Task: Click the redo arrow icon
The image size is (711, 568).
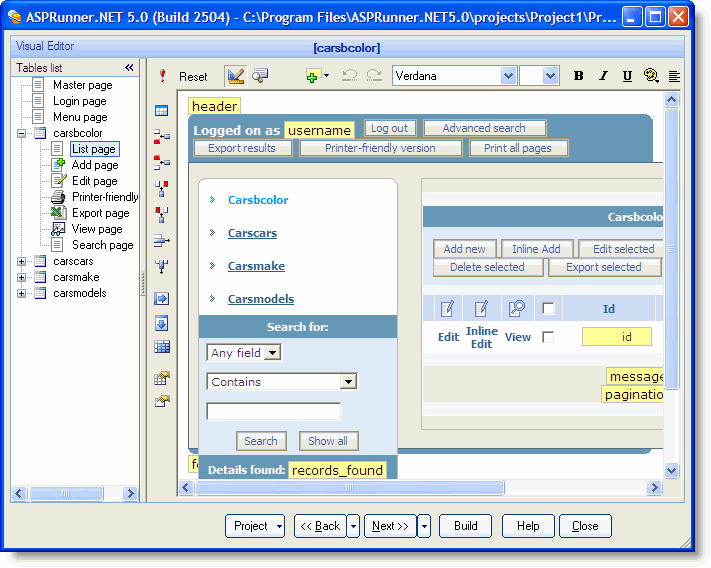Action: tap(374, 75)
